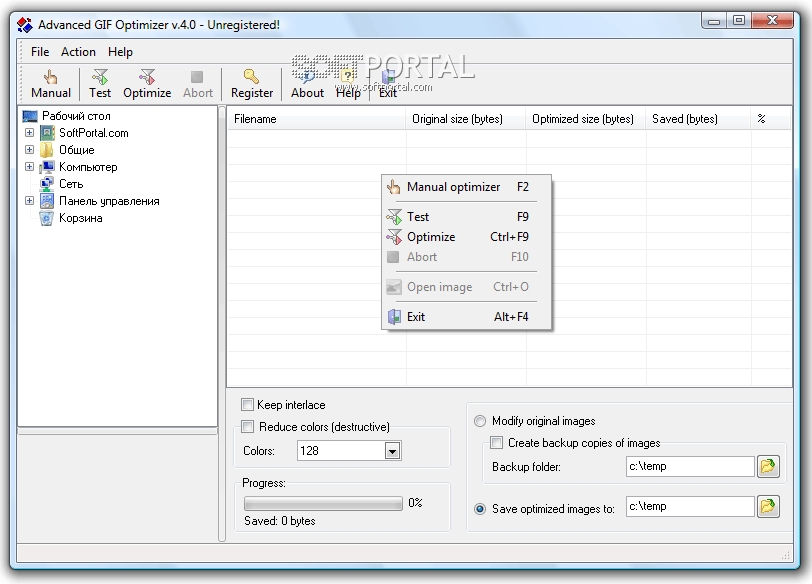Screen dimensions: 812x584
Task: Browse for the Backup folder
Action: 768,466
